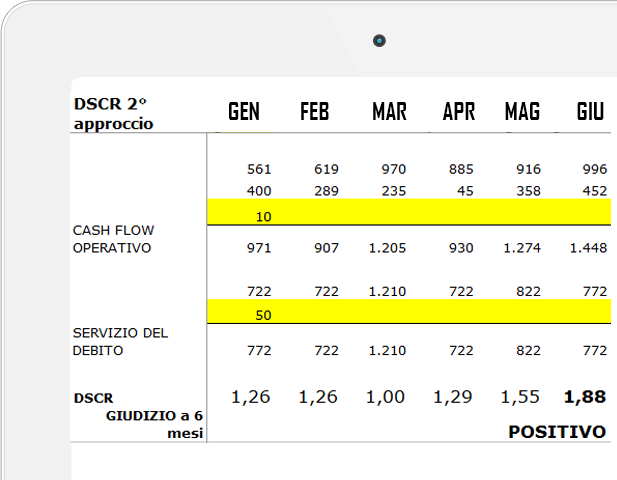This screenshot has width=617, height=480.
Task: Select the cell showing 561
Action: point(259,169)
